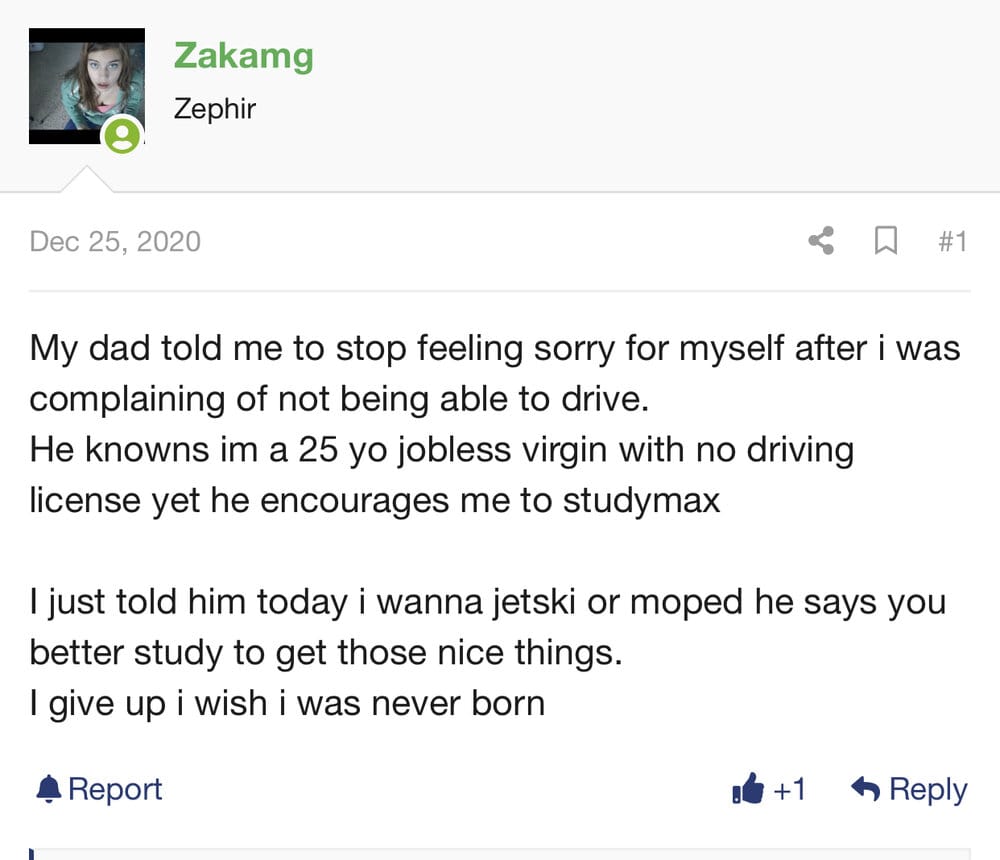Screen dimensions: 1000x860
Task: Like the post with the thumbs-up icon
Action: point(747,790)
